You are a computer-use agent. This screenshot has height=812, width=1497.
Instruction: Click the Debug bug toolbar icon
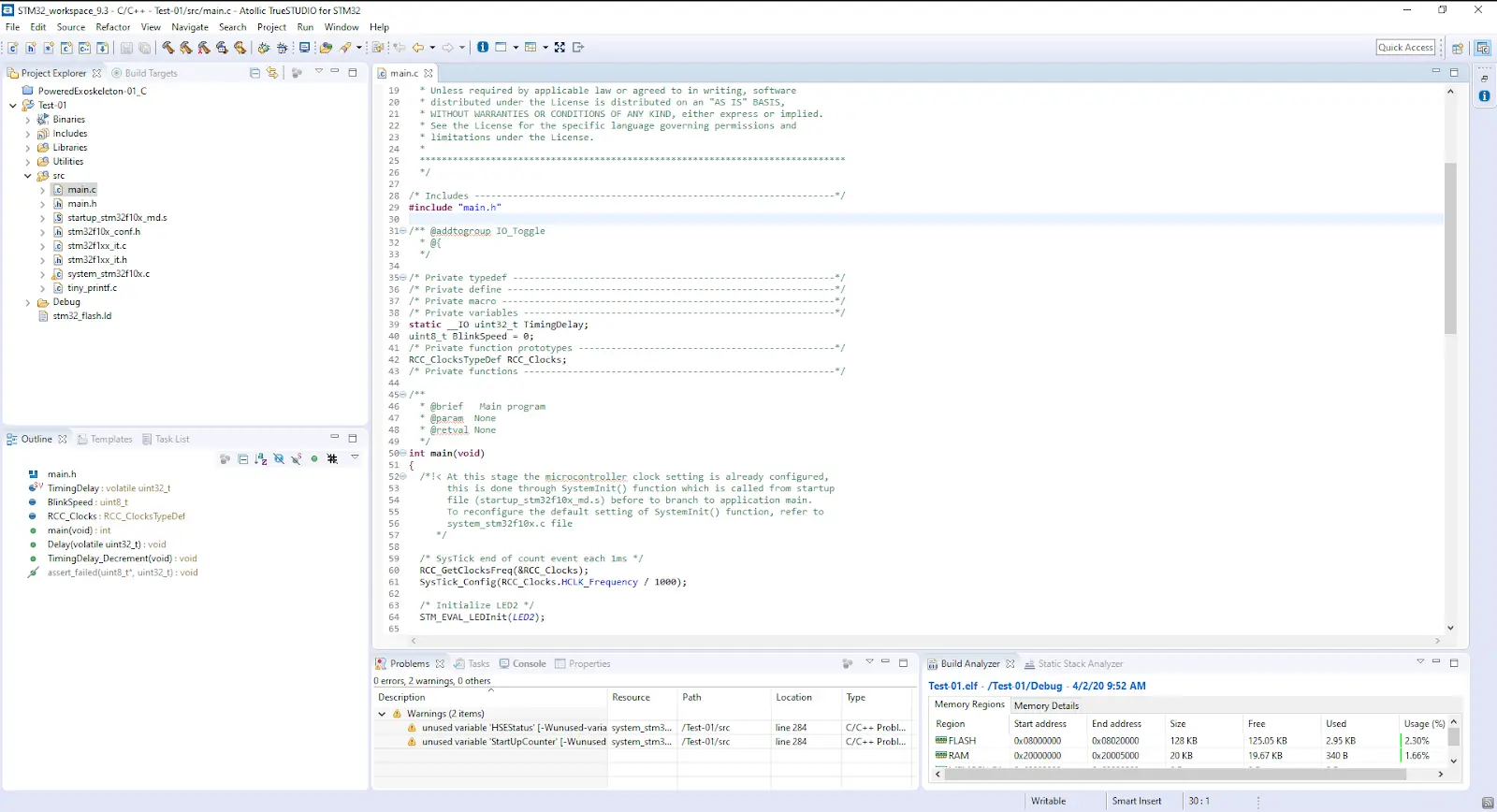click(x=264, y=48)
